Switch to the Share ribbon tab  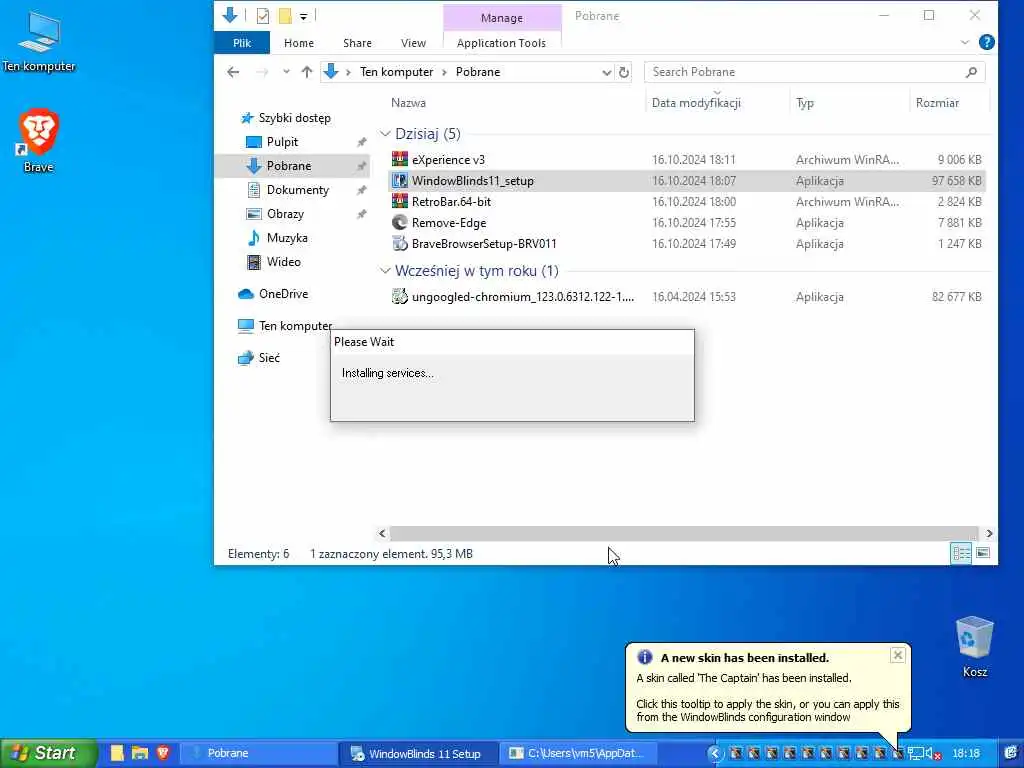click(x=357, y=43)
